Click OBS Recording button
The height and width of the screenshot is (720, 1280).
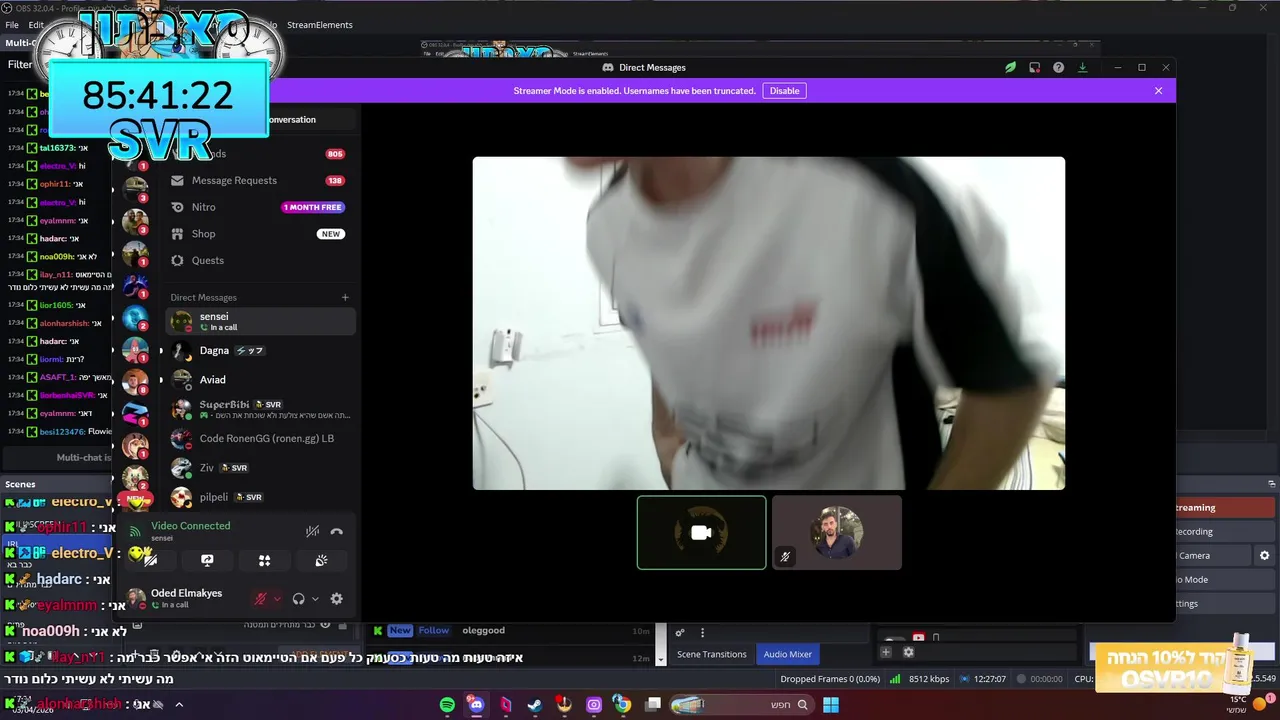pyautogui.click(x=1225, y=532)
